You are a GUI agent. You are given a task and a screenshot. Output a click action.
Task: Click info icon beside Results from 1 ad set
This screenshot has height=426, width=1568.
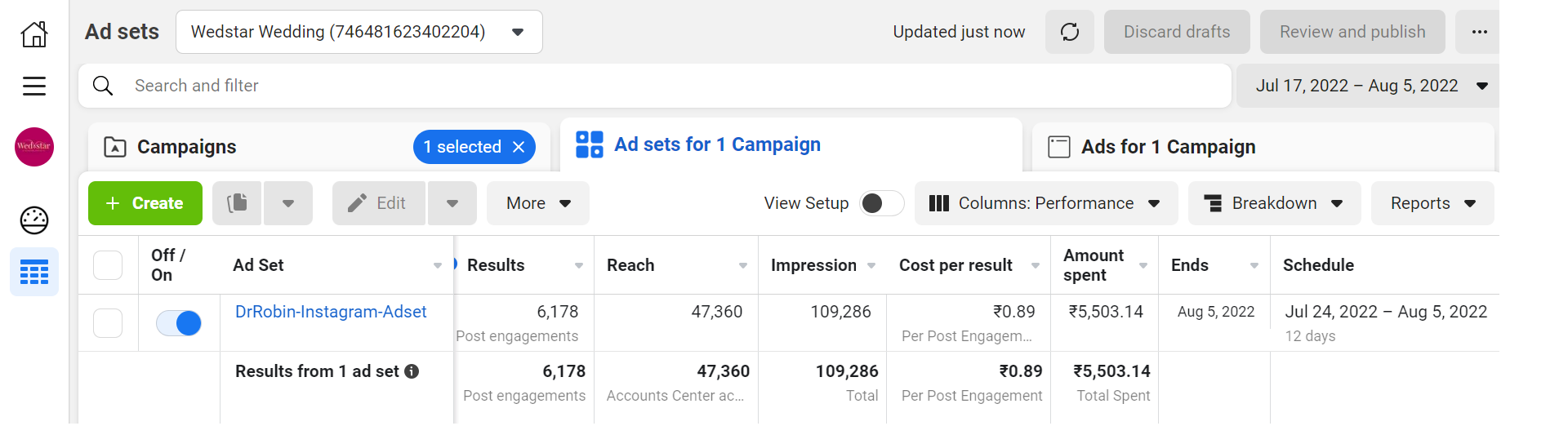(x=412, y=371)
